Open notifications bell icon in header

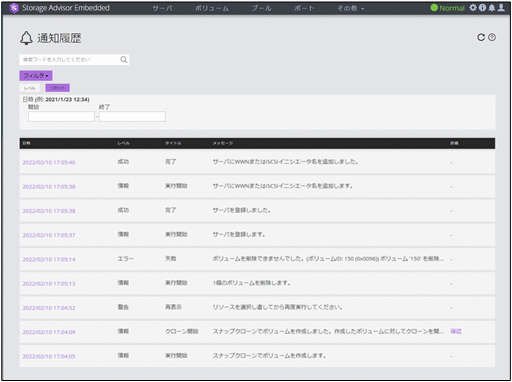pyautogui.click(x=491, y=8)
